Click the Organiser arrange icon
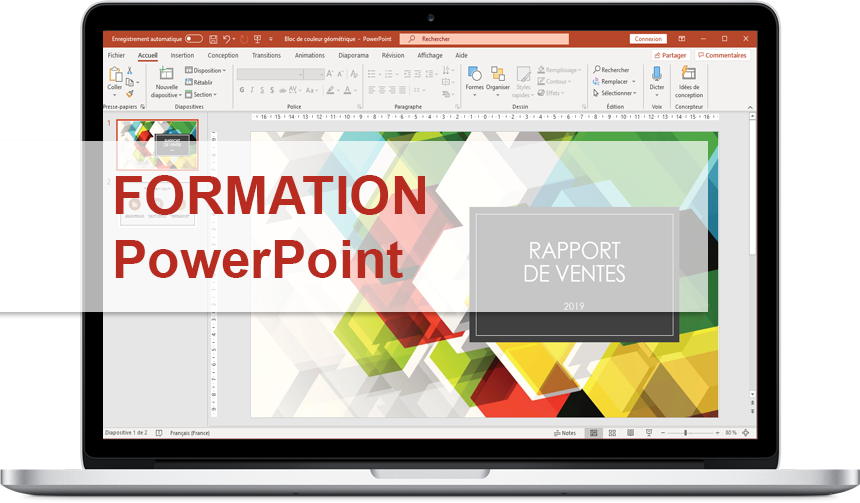The image size is (860, 503). click(497, 74)
